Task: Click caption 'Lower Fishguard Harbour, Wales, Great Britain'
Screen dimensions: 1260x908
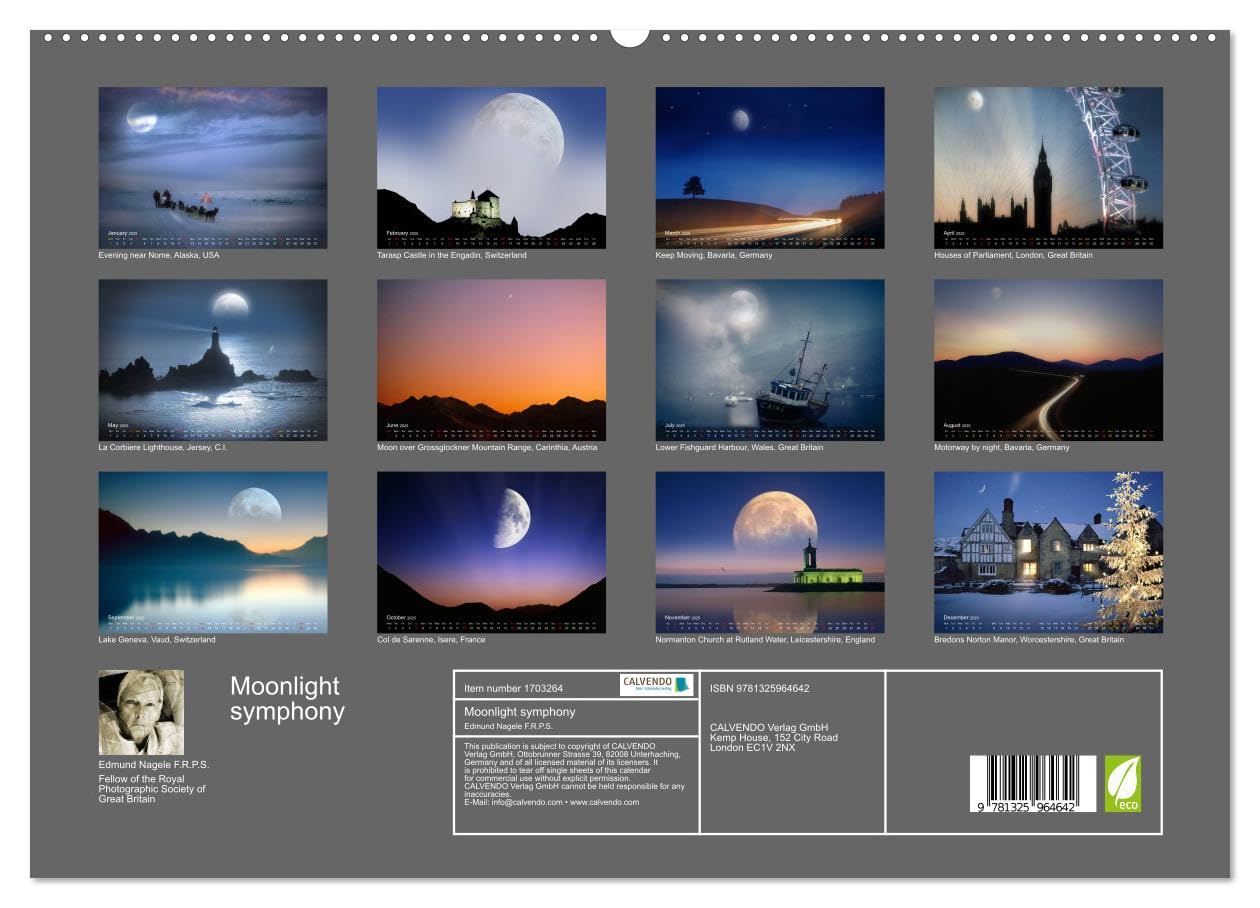Action: [739, 447]
